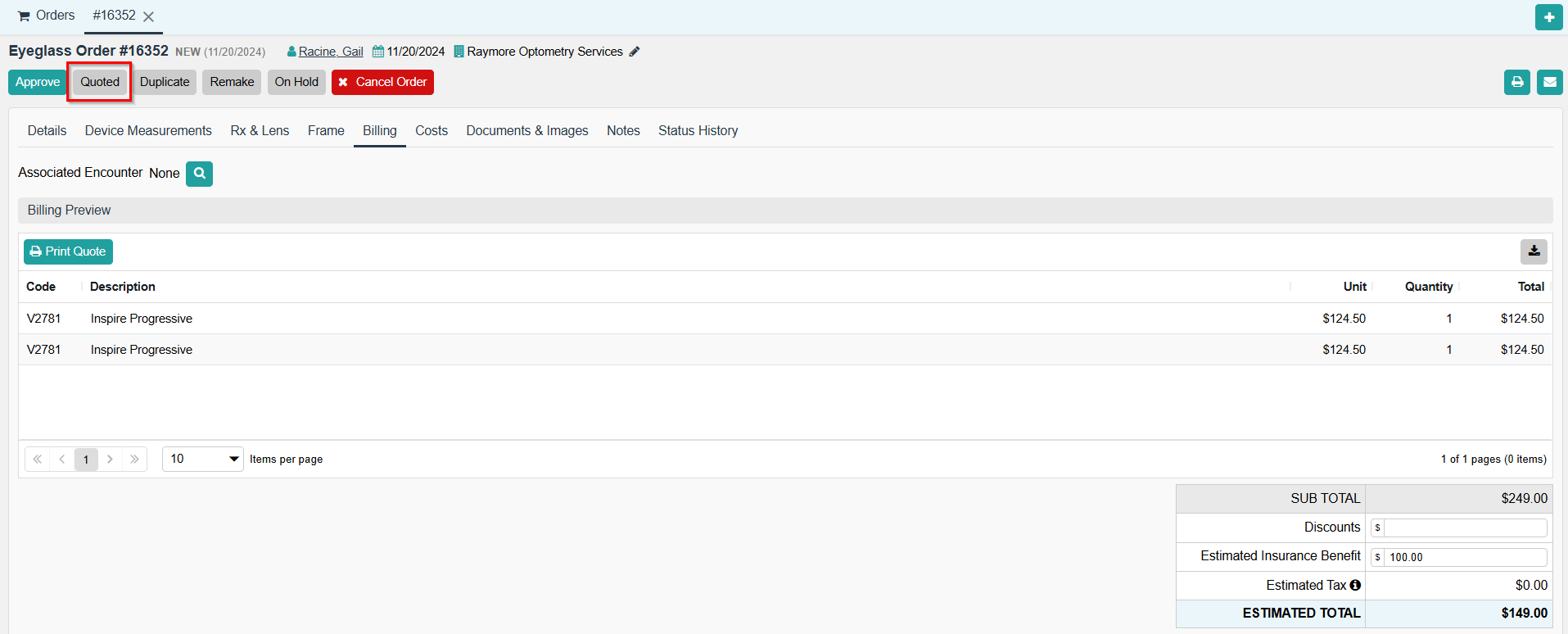Click the printer icon button
The image size is (1568, 634).
tap(1516, 82)
